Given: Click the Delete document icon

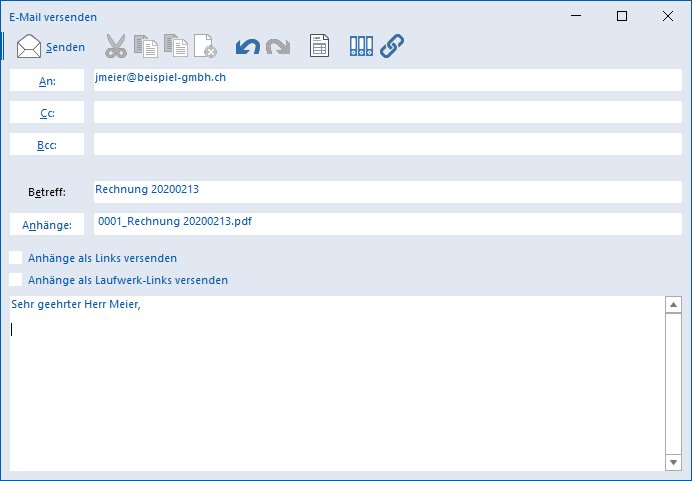Looking at the screenshot, I should click(x=205, y=46).
